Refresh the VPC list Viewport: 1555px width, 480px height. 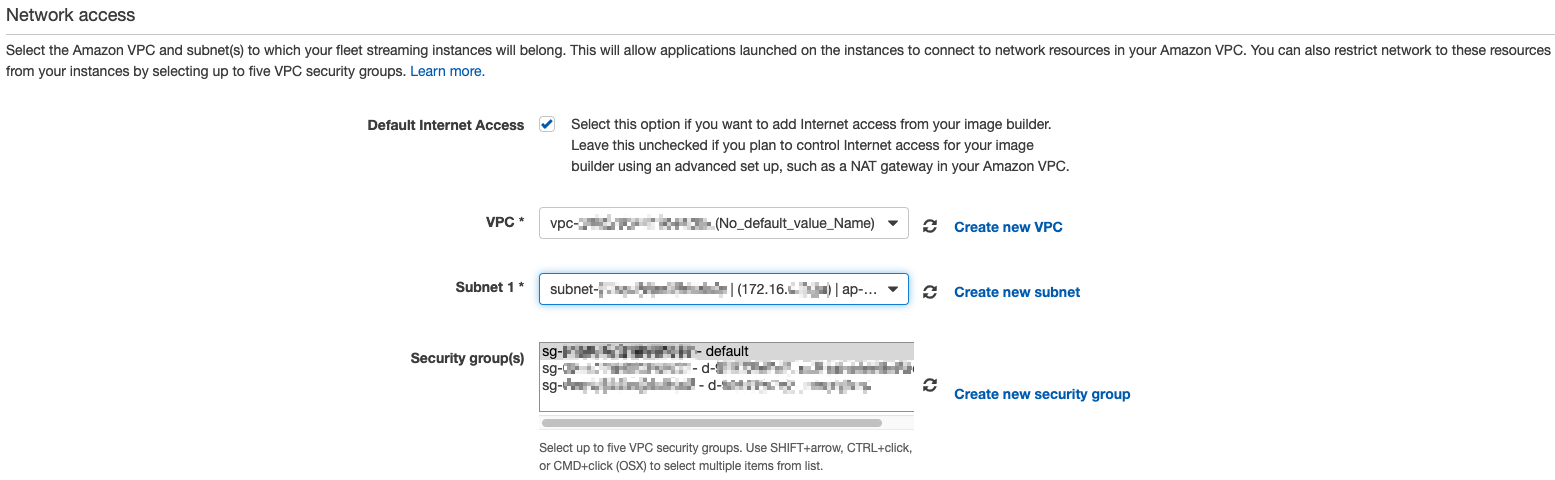click(x=930, y=227)
